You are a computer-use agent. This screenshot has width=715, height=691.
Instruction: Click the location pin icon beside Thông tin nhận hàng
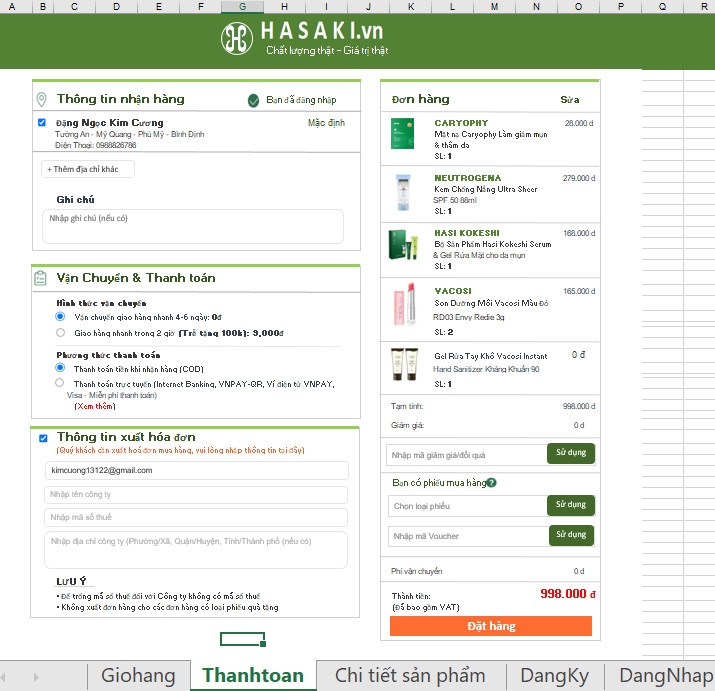(x=41, y=99)
